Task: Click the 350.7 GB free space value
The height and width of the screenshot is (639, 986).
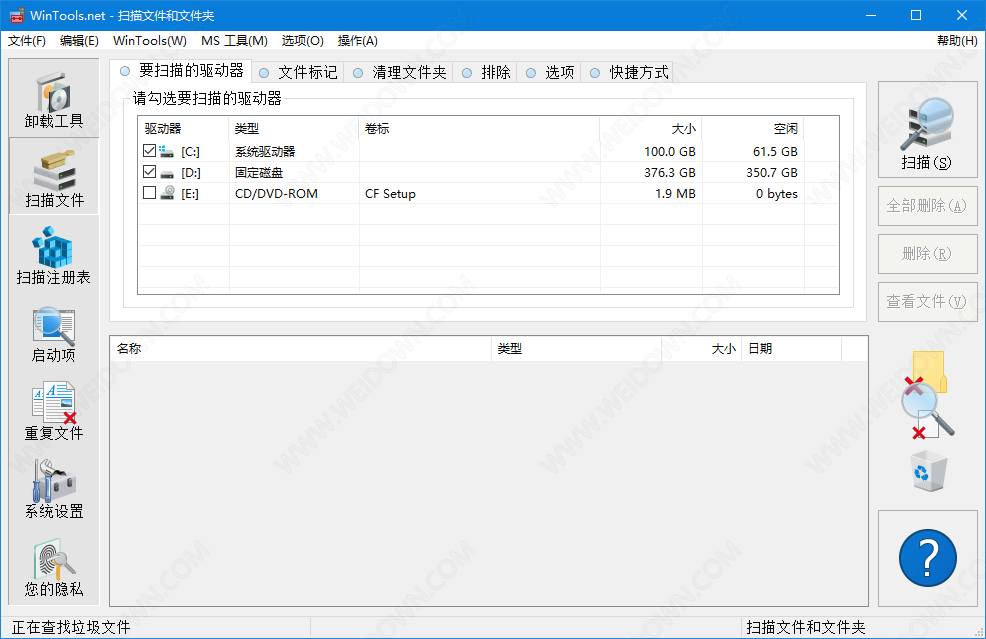Action: (772, 172)
